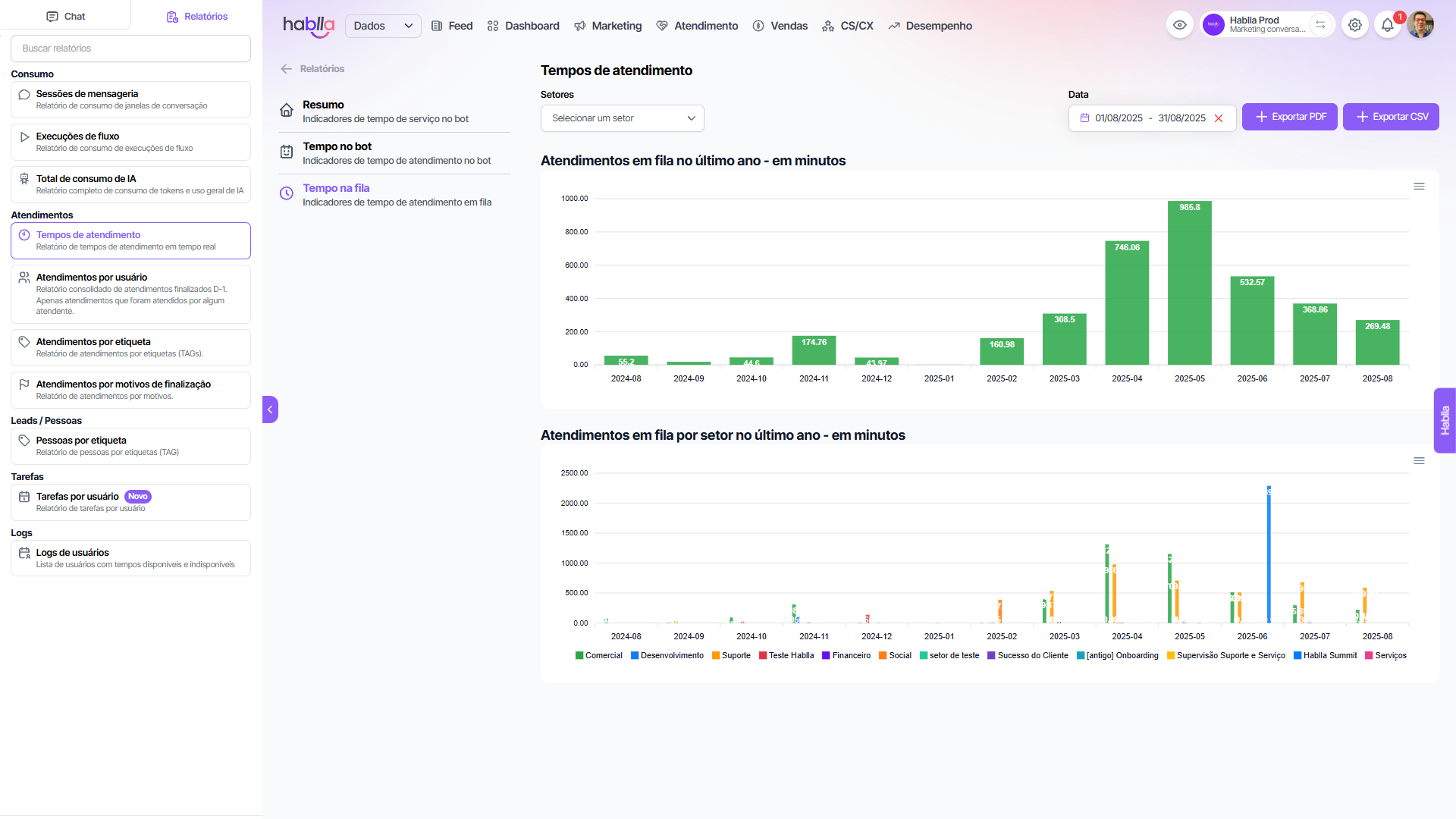Switch to the Chat tab
The width and height of the screenshot is (1456, 819).
click(65, 16)
